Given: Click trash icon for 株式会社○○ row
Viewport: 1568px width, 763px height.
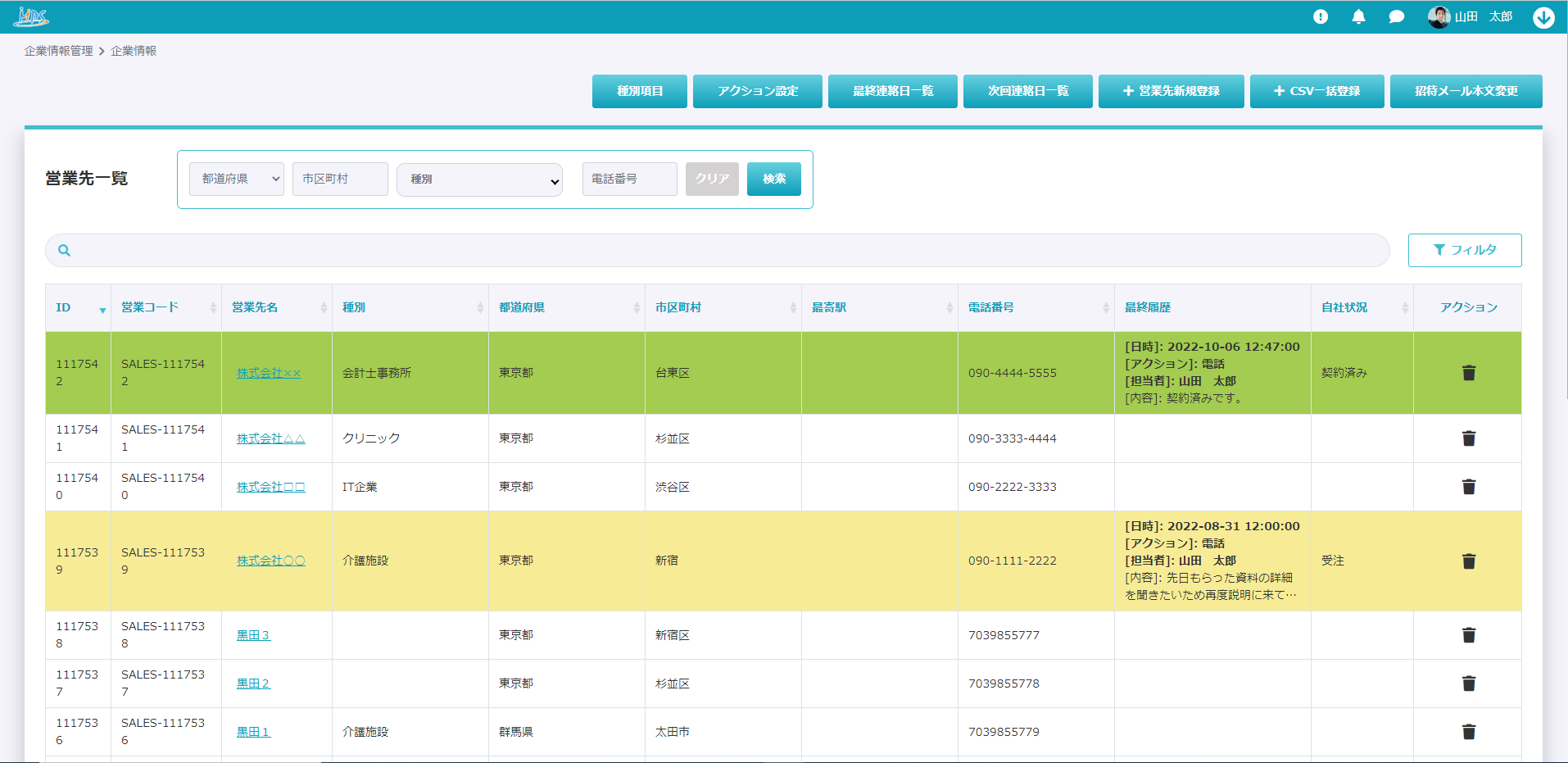Looking at the screenshot, I should 1468,561.
